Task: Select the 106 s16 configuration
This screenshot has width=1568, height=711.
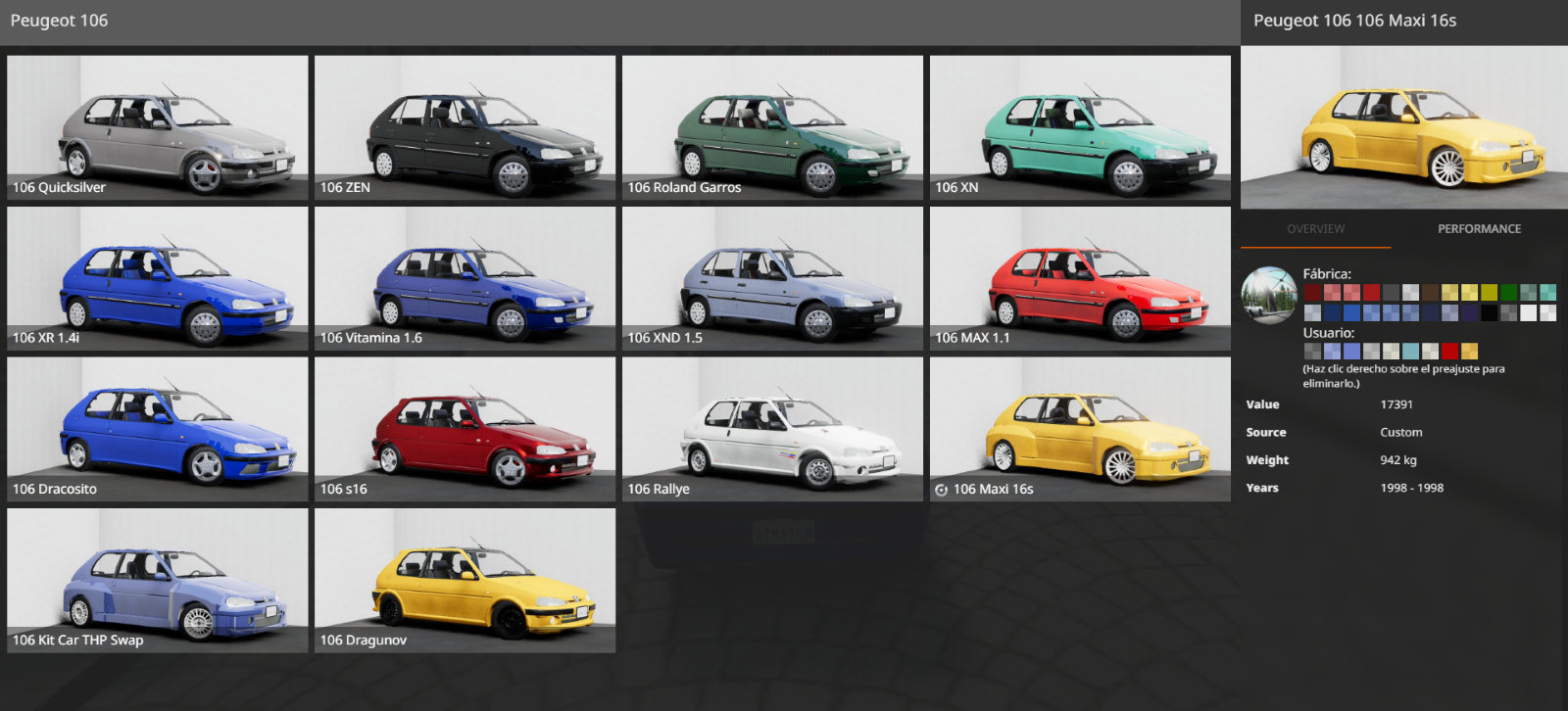Action: 465,429
